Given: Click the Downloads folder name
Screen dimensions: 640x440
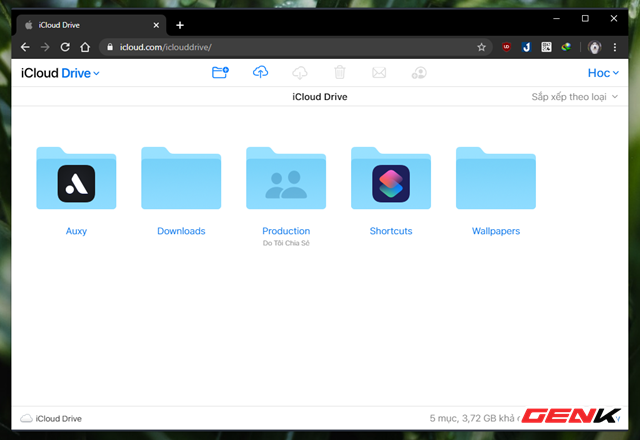Looking at the screenshot, I should point(181,231).
